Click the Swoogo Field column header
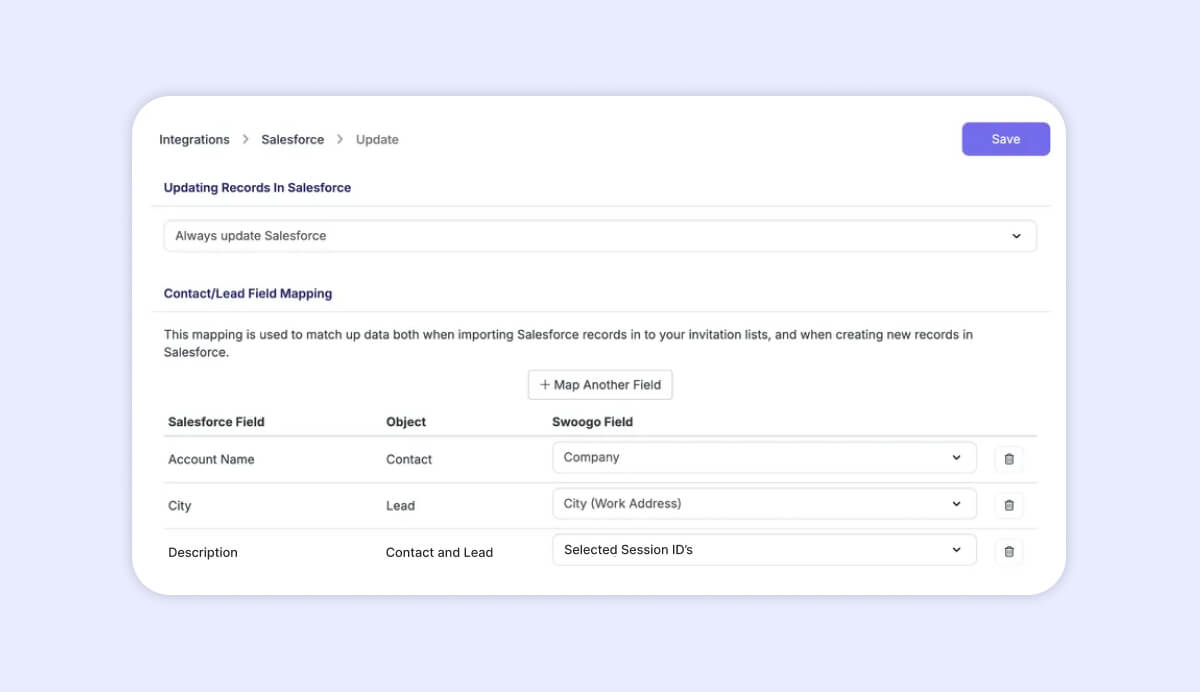1200x692 pixels. [592, 422]
